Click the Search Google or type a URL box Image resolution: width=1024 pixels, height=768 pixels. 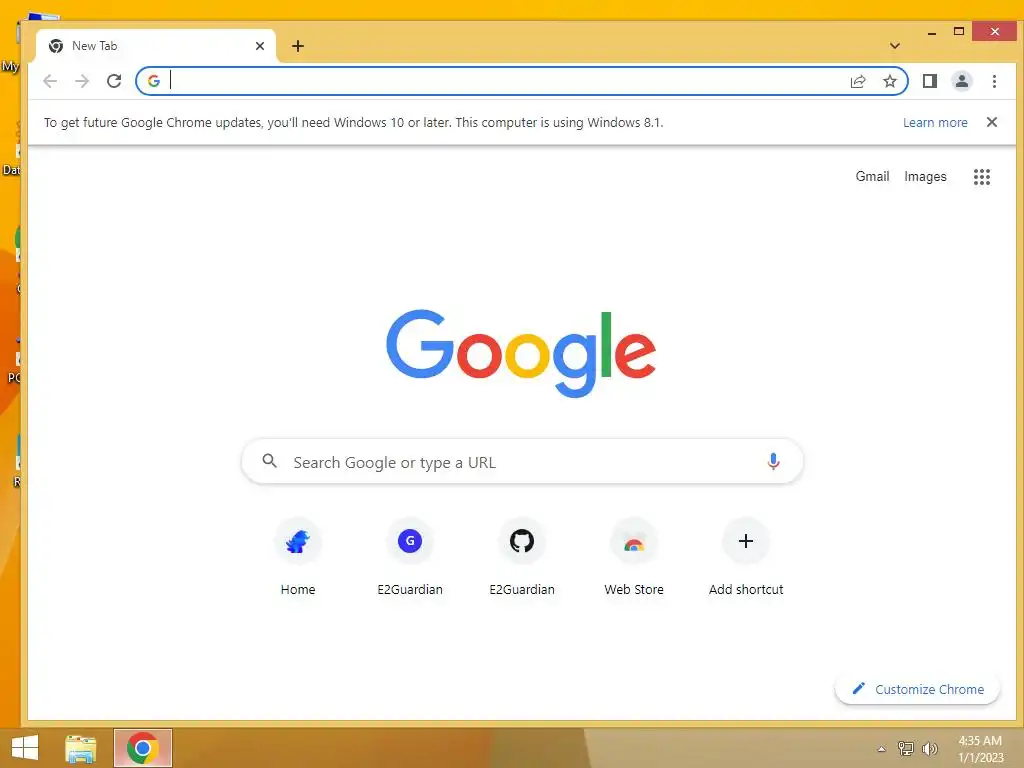[522, 462]
